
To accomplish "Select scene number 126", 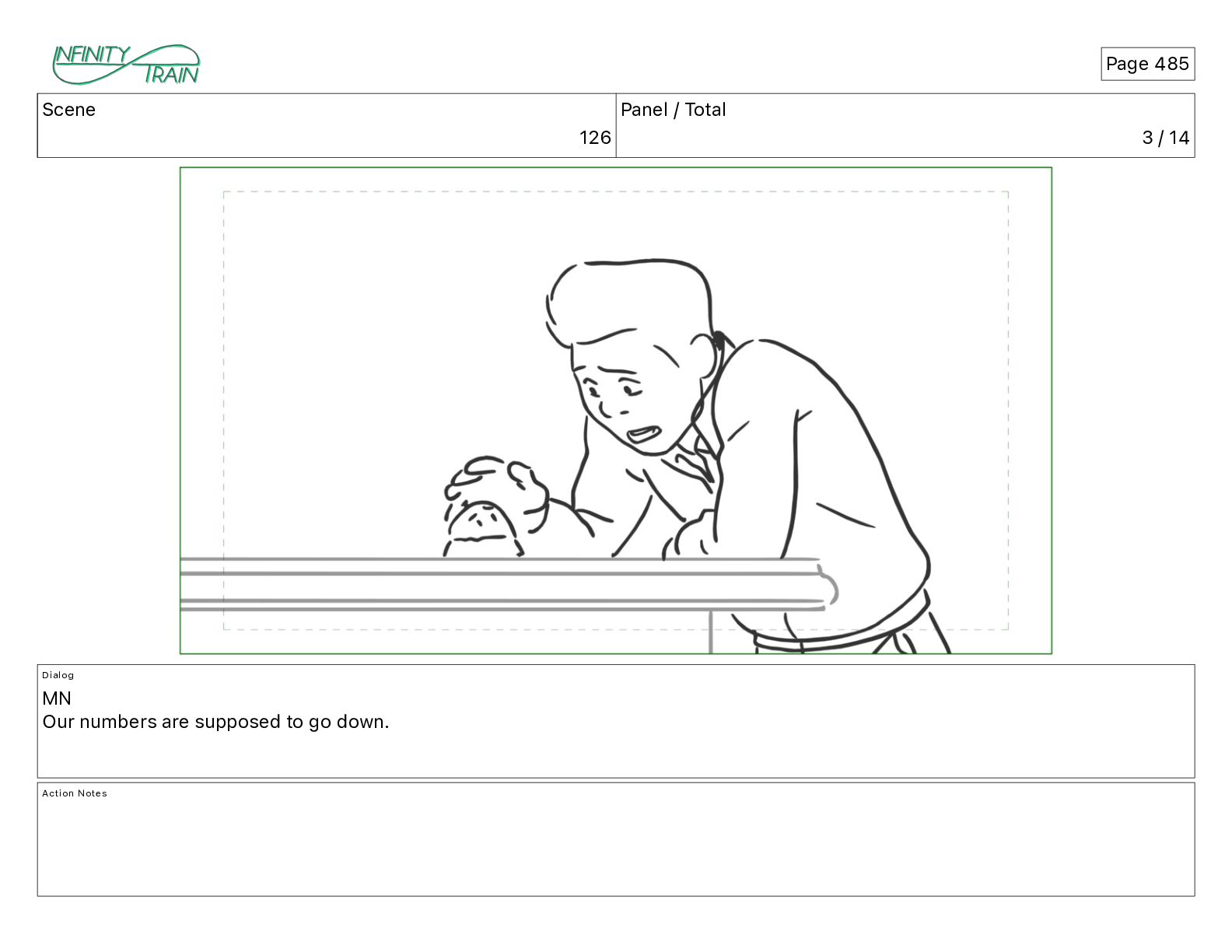I will pyautogui.click(x=595, y=138).
